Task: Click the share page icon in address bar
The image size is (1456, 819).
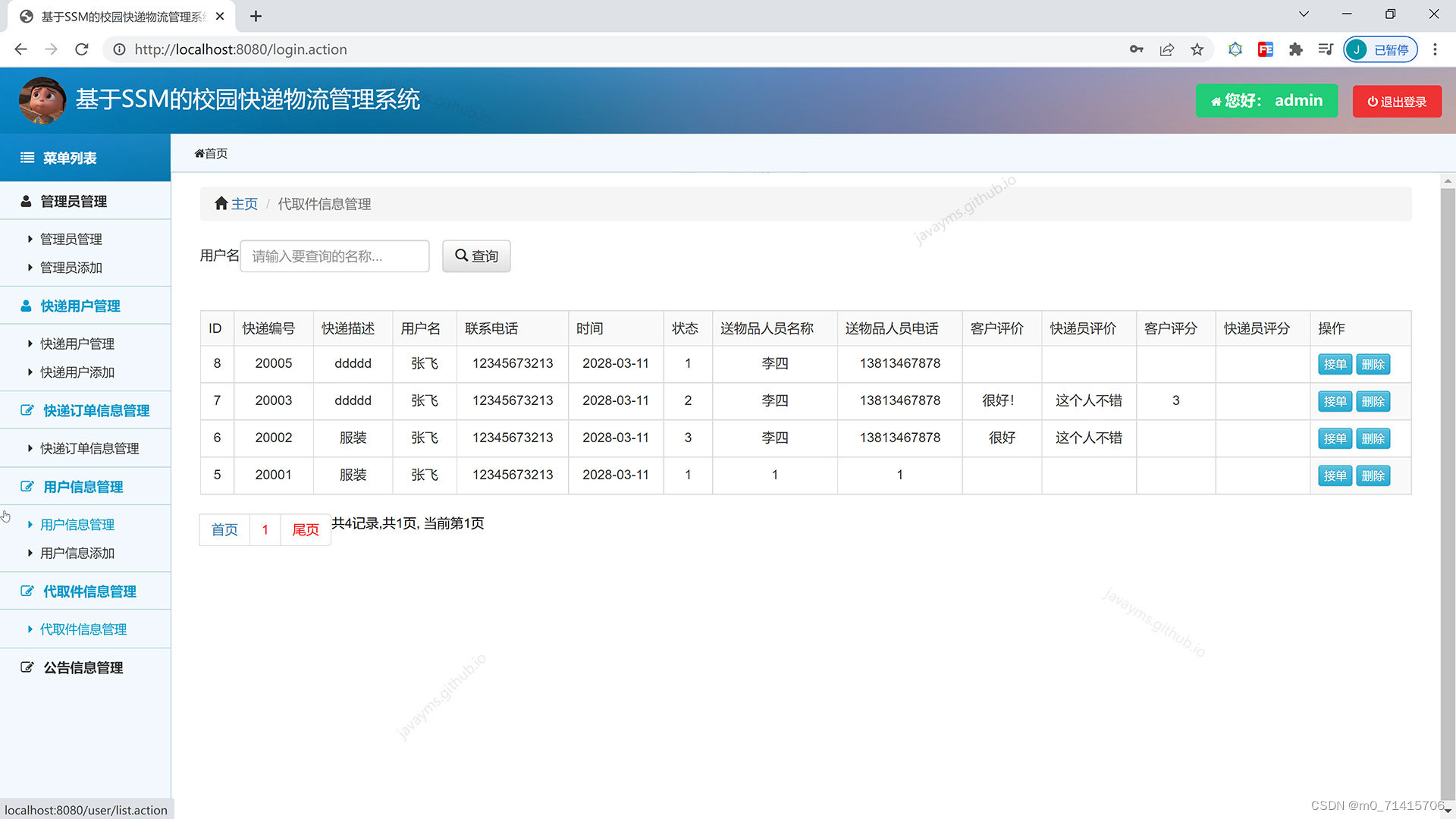Action: coord(1166,49)
